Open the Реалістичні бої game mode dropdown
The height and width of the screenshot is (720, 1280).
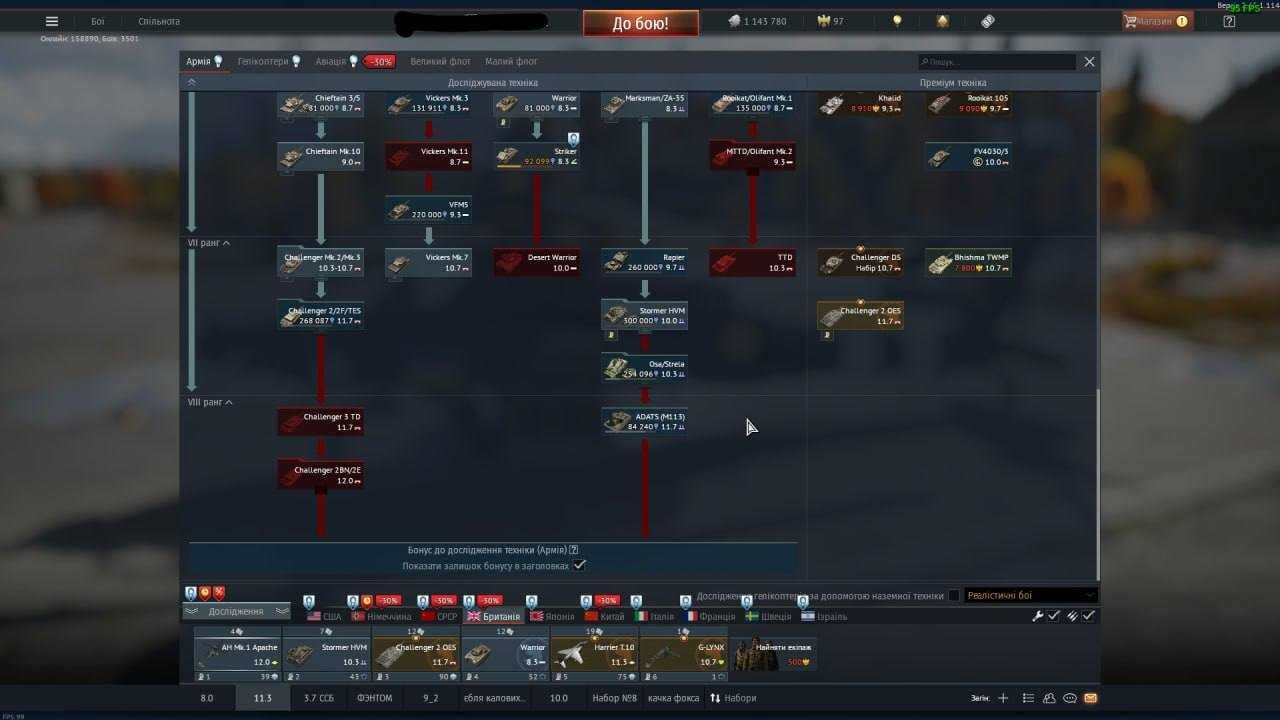(1030, 595)
